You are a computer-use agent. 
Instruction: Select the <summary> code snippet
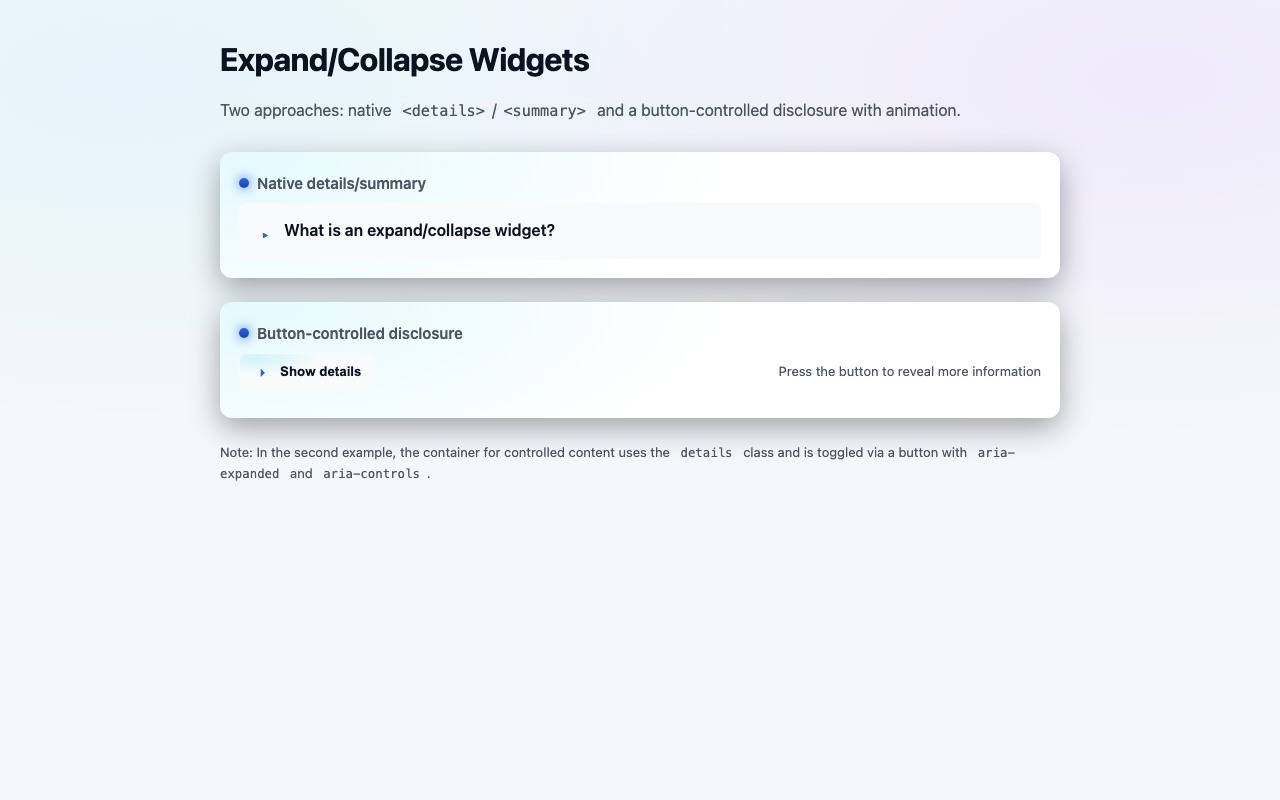click(x=545, y=110)
